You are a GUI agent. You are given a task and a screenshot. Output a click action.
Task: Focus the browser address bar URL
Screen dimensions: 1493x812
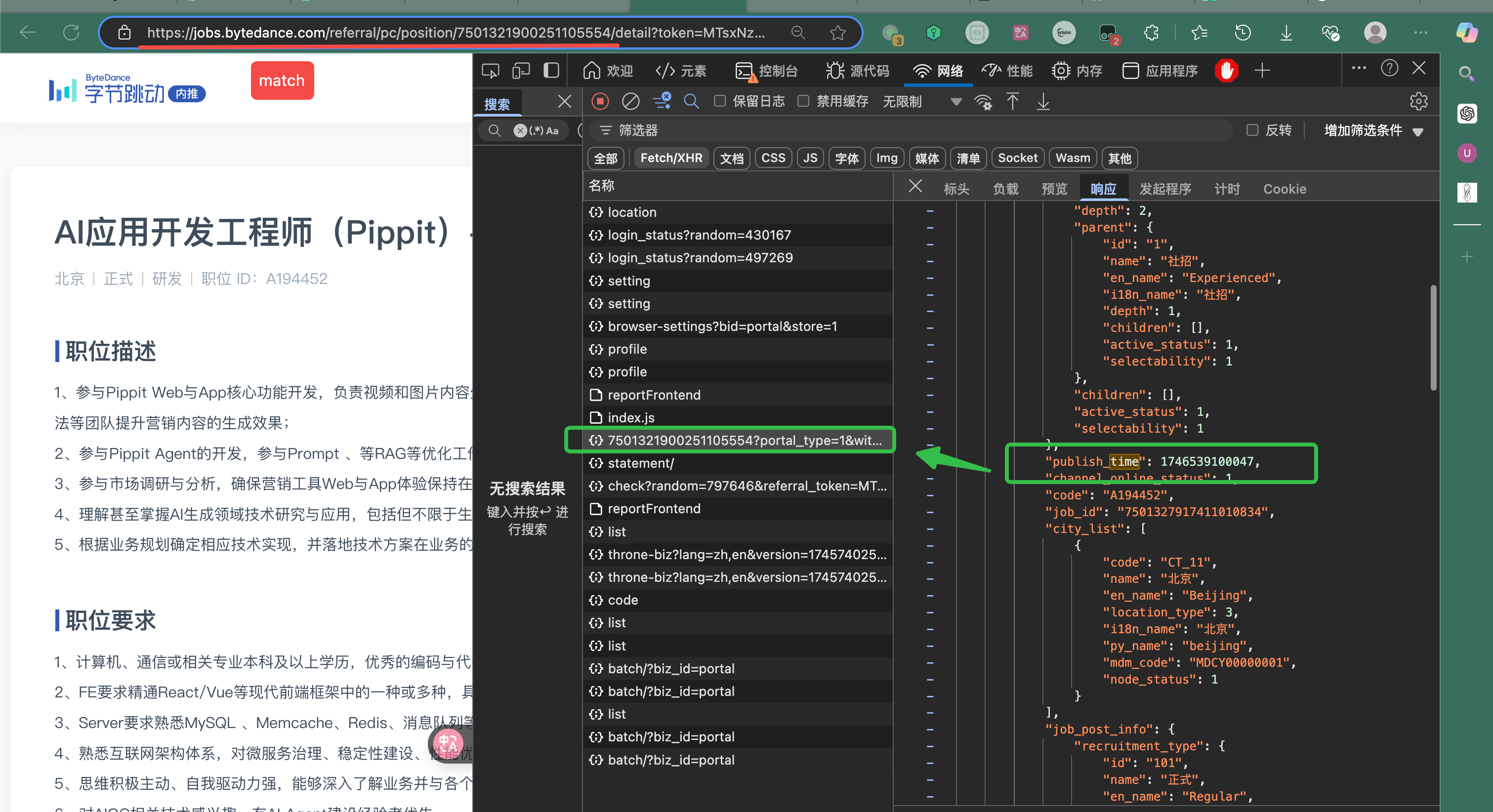(x=455, y=33)
